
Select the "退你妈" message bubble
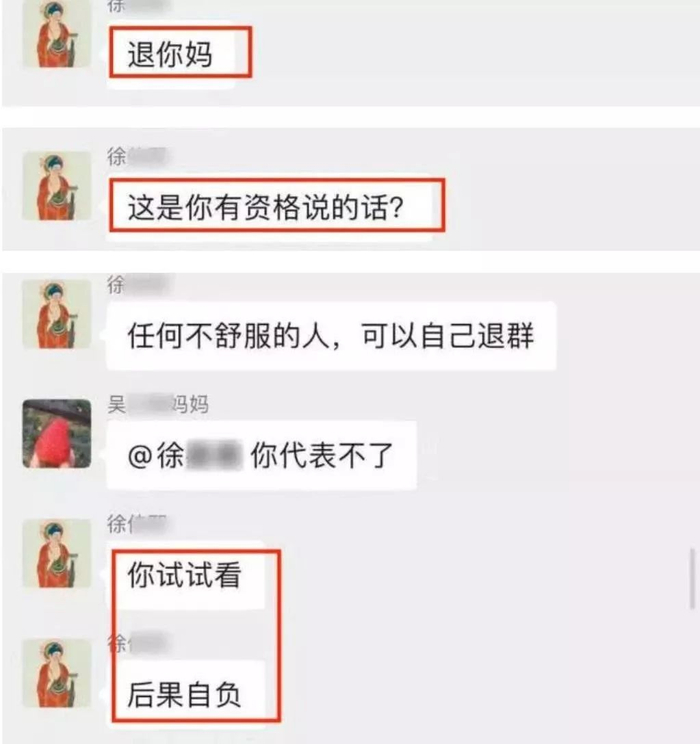171,55
